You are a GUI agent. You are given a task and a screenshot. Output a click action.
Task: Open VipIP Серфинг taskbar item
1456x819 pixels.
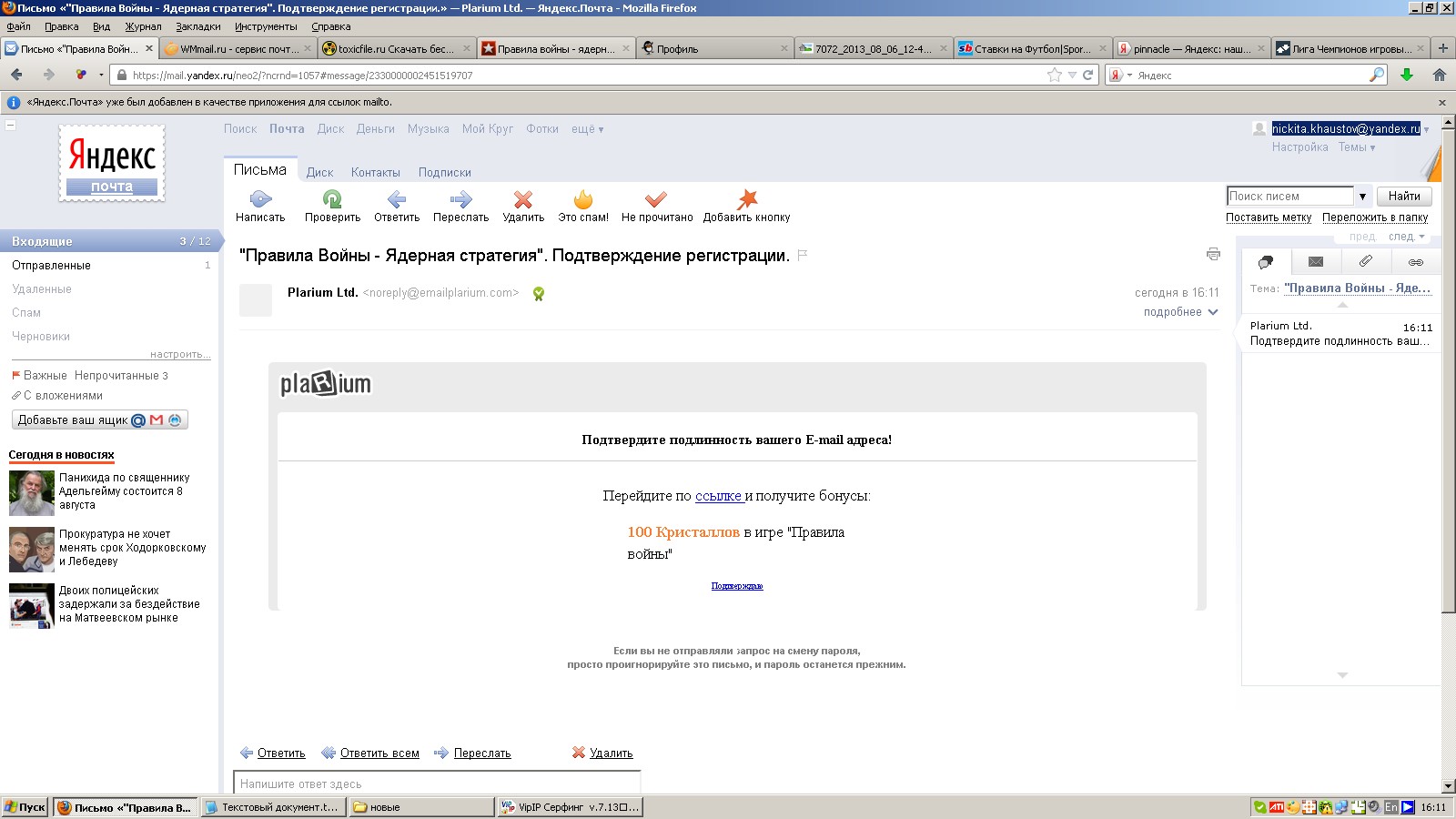coord(571,807)
